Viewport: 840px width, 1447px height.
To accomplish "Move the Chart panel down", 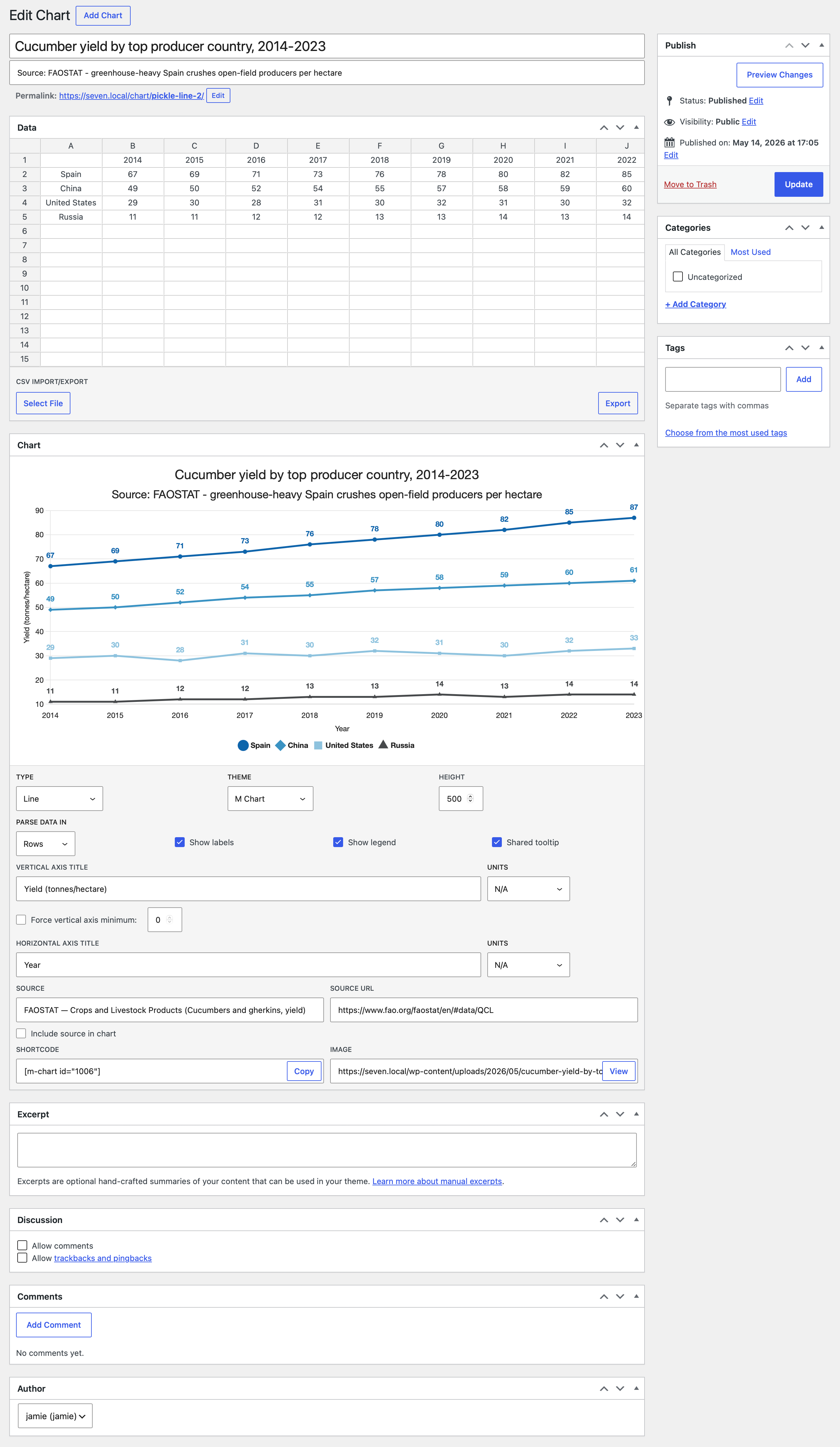I will (620, 445).
